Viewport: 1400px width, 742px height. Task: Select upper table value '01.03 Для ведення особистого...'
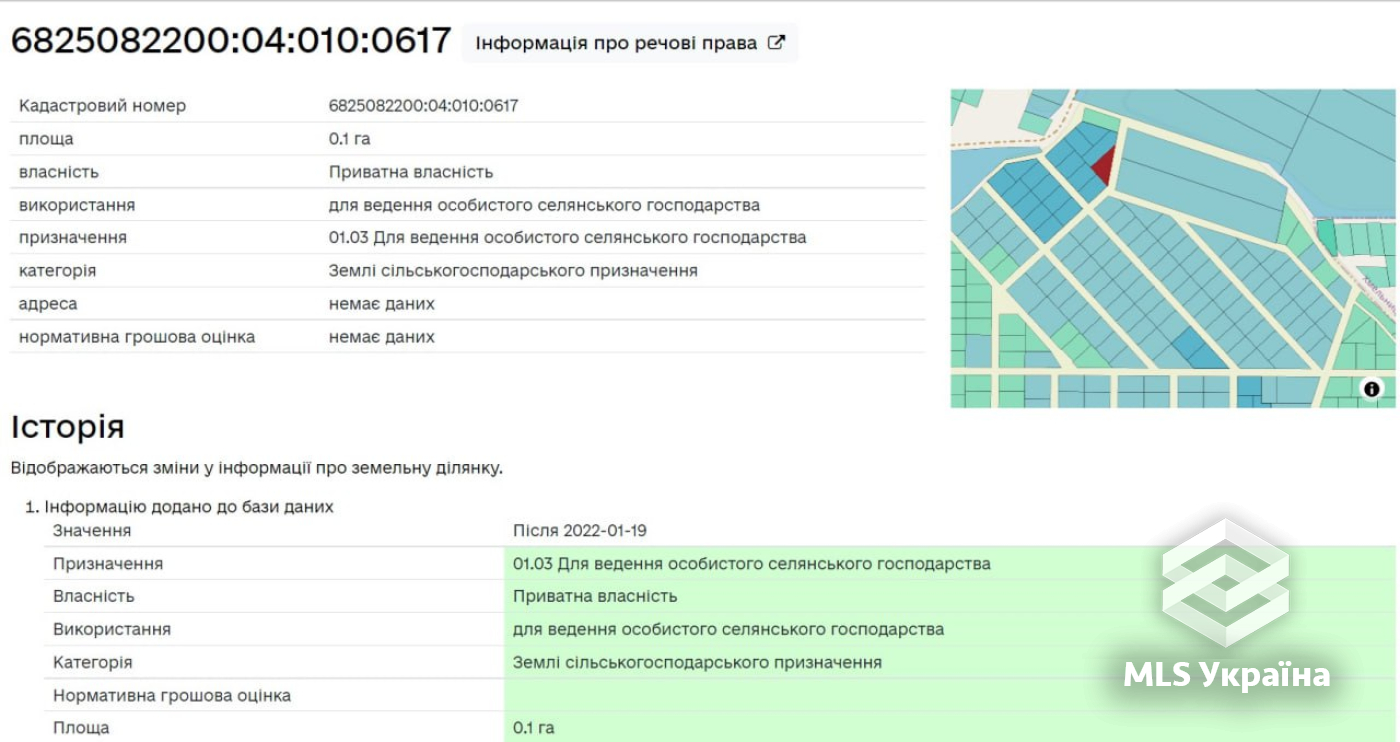coord(567,238)
